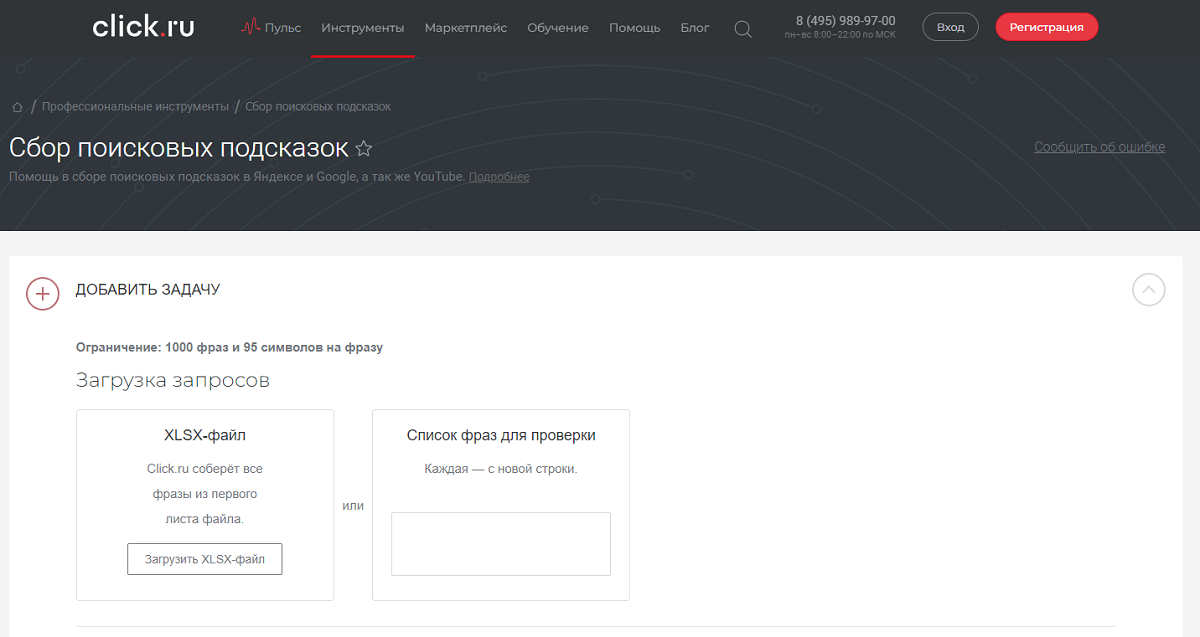Click the click.ru logo
Screen dimensions: 1200x637
[x=143, y=27]
